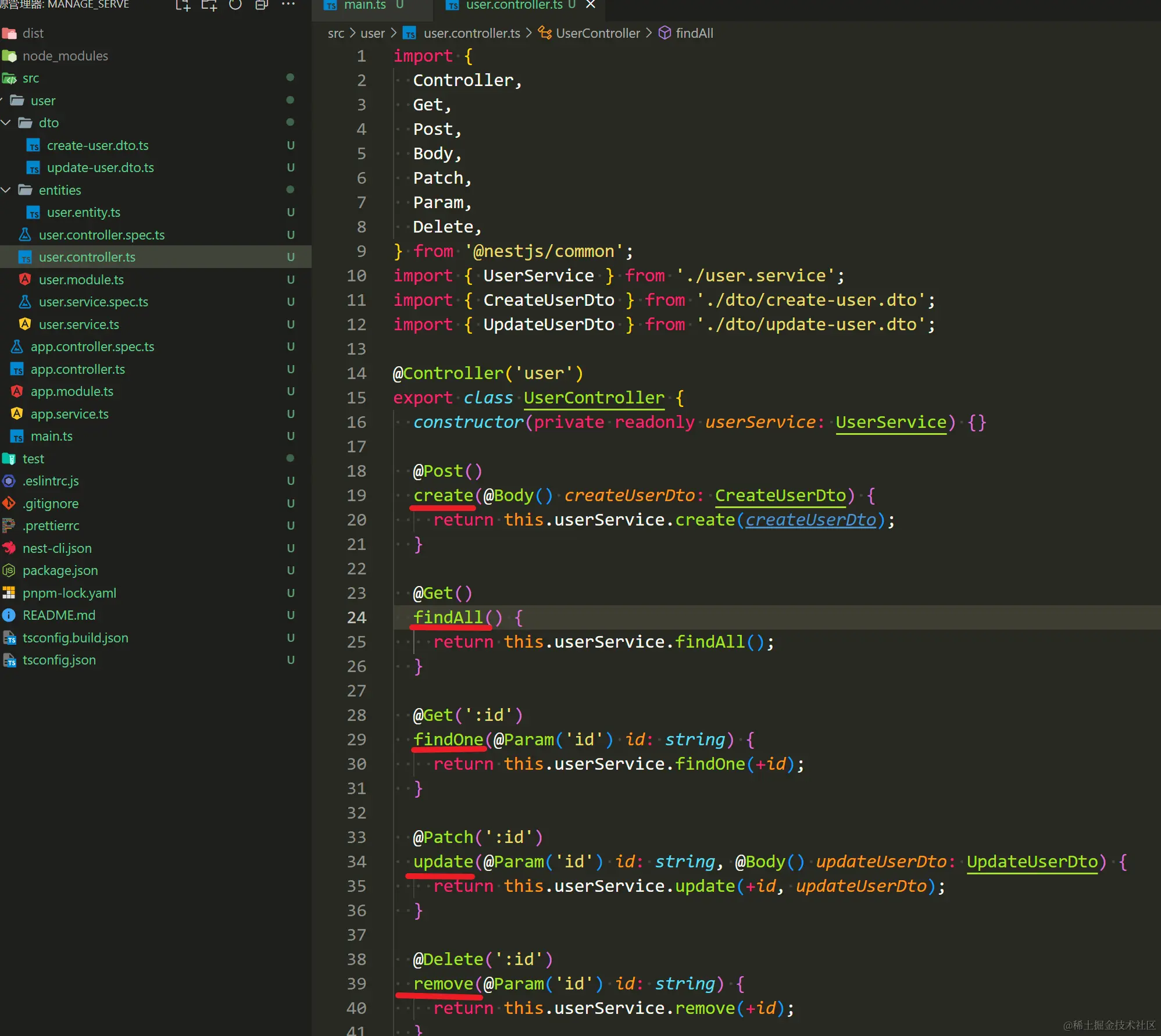Click the '@nestjs/common' import string on line 9

(544, 251)
